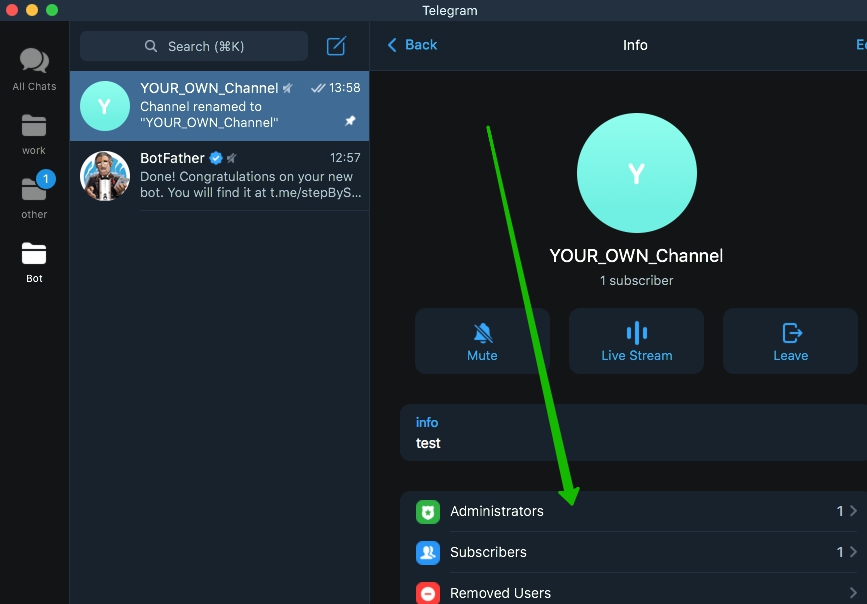Click the Telegram window title
The width and height of the screenshot is (867, 604).
pyautogui.click(x=450, y=11)
